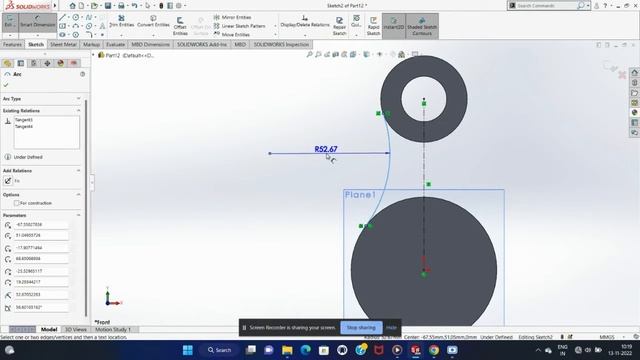Select the Spline sketch tool

pyautogui.click(x=89, y=18)
